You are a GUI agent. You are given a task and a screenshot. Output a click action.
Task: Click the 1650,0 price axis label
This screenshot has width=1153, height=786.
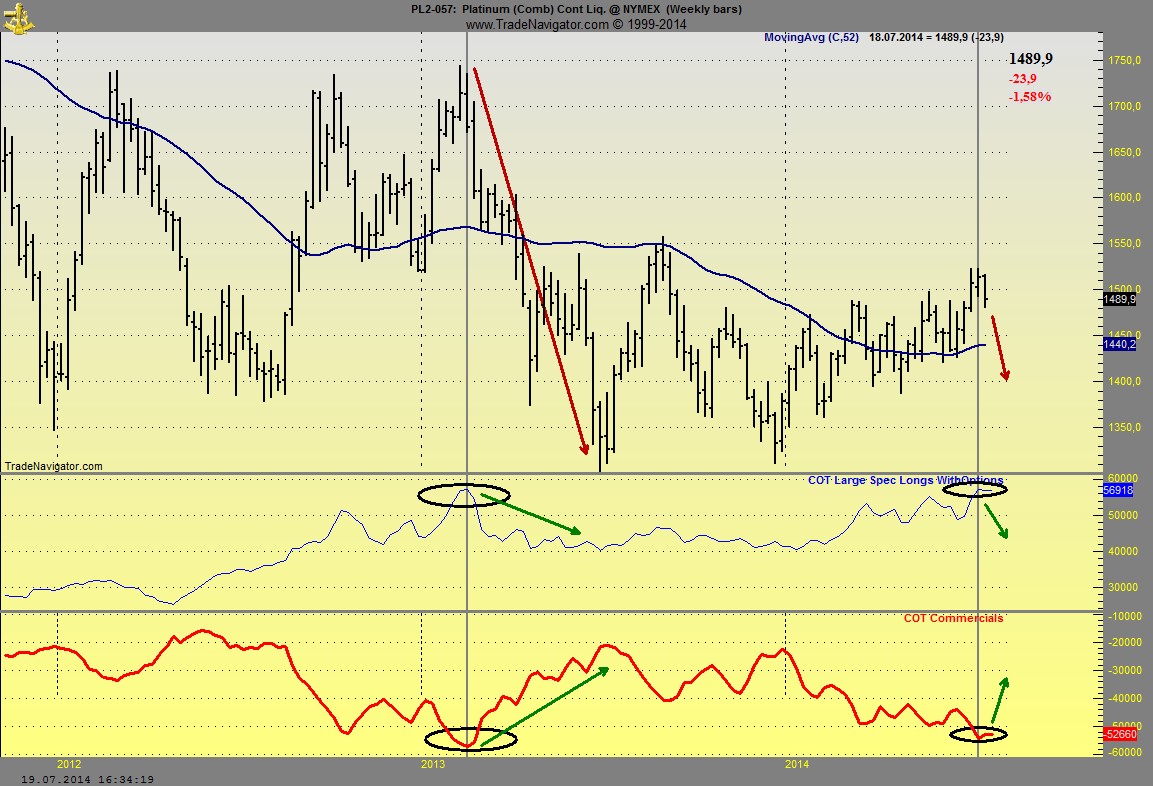pos(1124,152)
